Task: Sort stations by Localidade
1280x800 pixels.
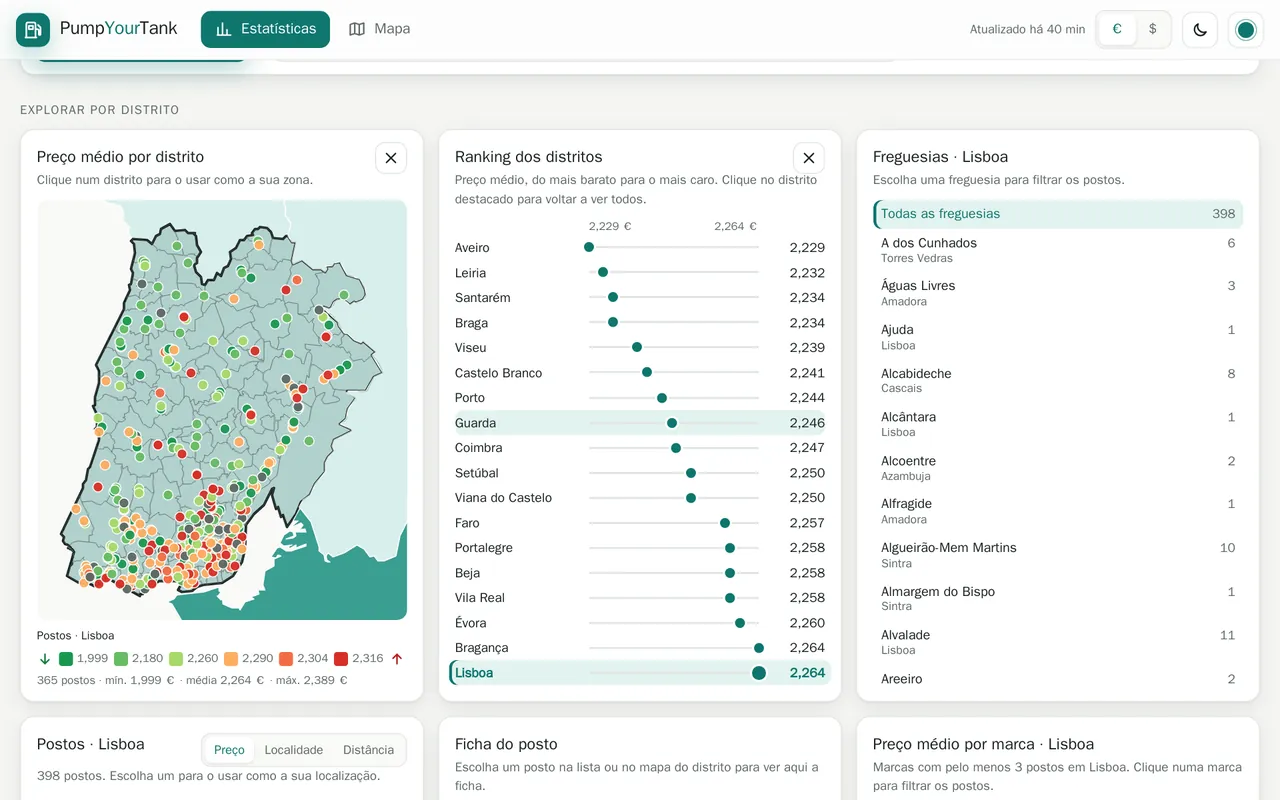Action: (293, 750)
